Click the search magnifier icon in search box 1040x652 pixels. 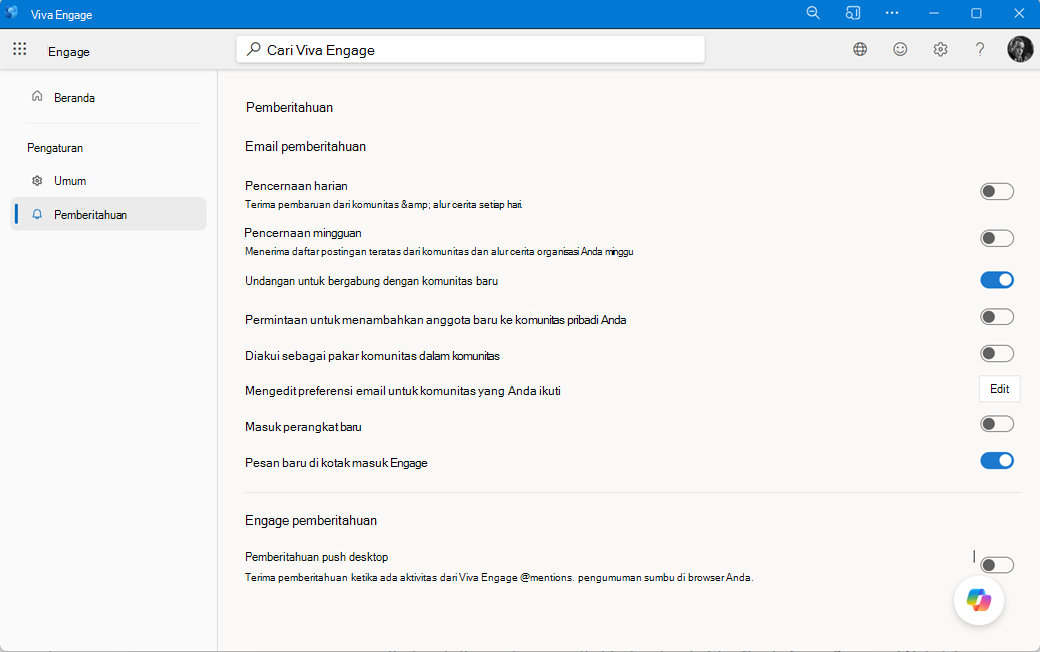(253, 50)
